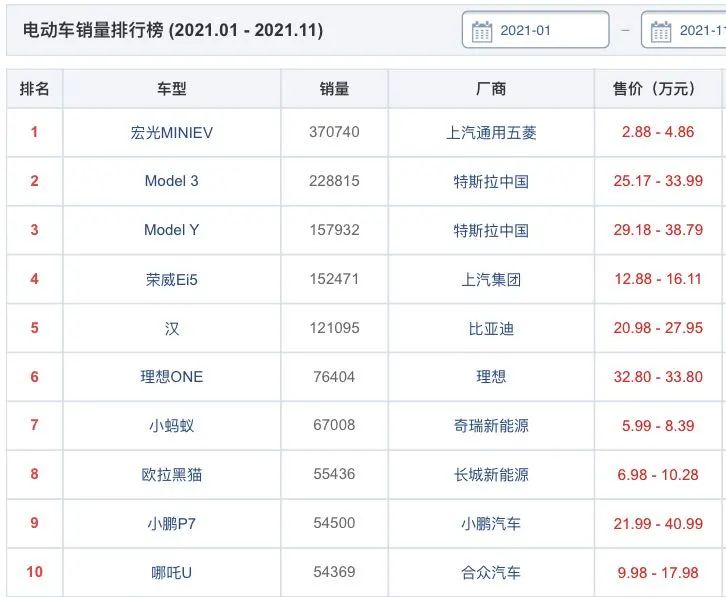726x597 pixels.
Task: Select sales figure 121095
Action: [334, 328]
